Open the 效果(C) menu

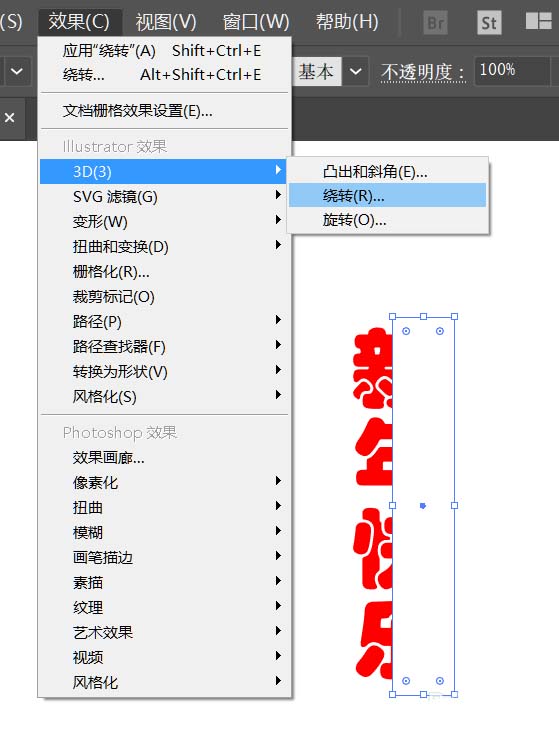click(79, 22)
